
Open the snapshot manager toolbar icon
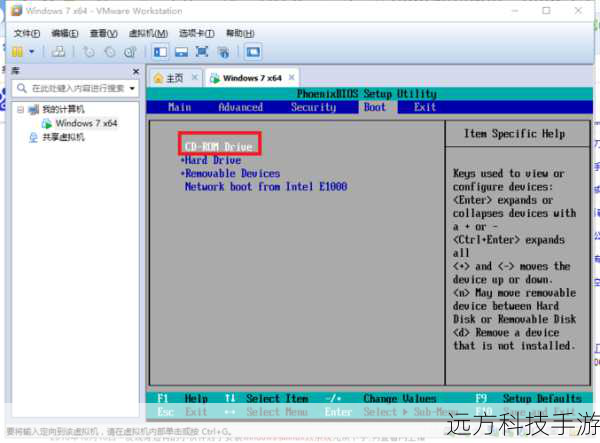coord(130,52)
